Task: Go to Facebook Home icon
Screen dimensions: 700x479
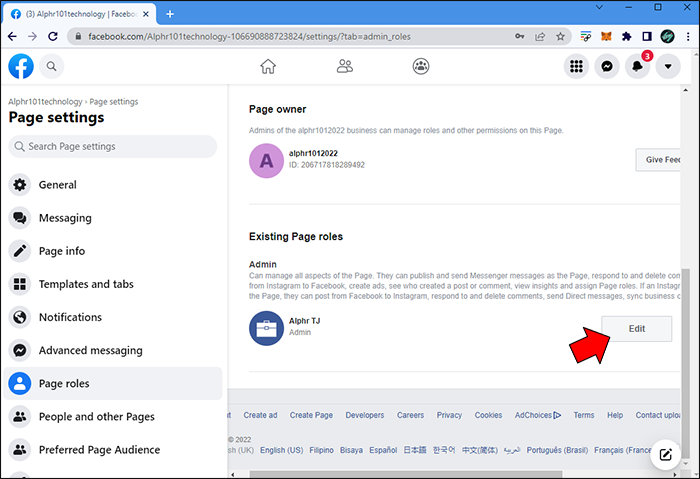Action: coord(268,67)
